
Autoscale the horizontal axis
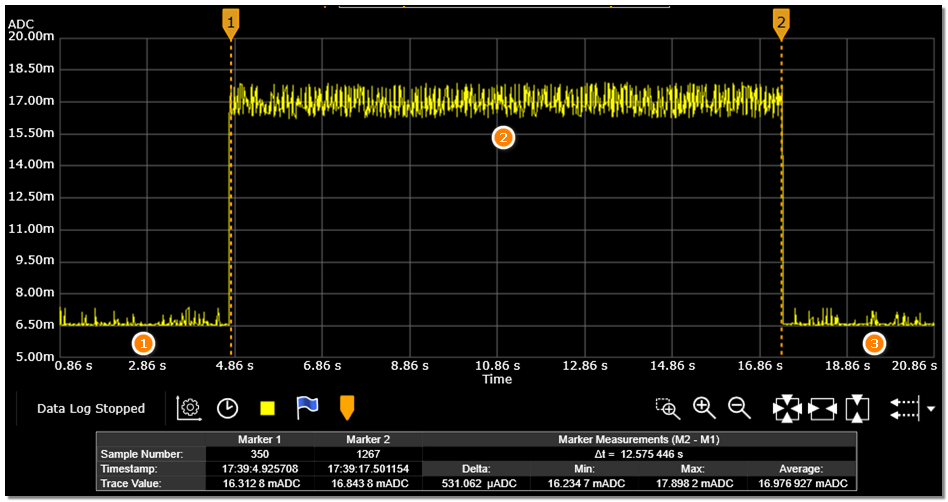click(x=822, y=409)
